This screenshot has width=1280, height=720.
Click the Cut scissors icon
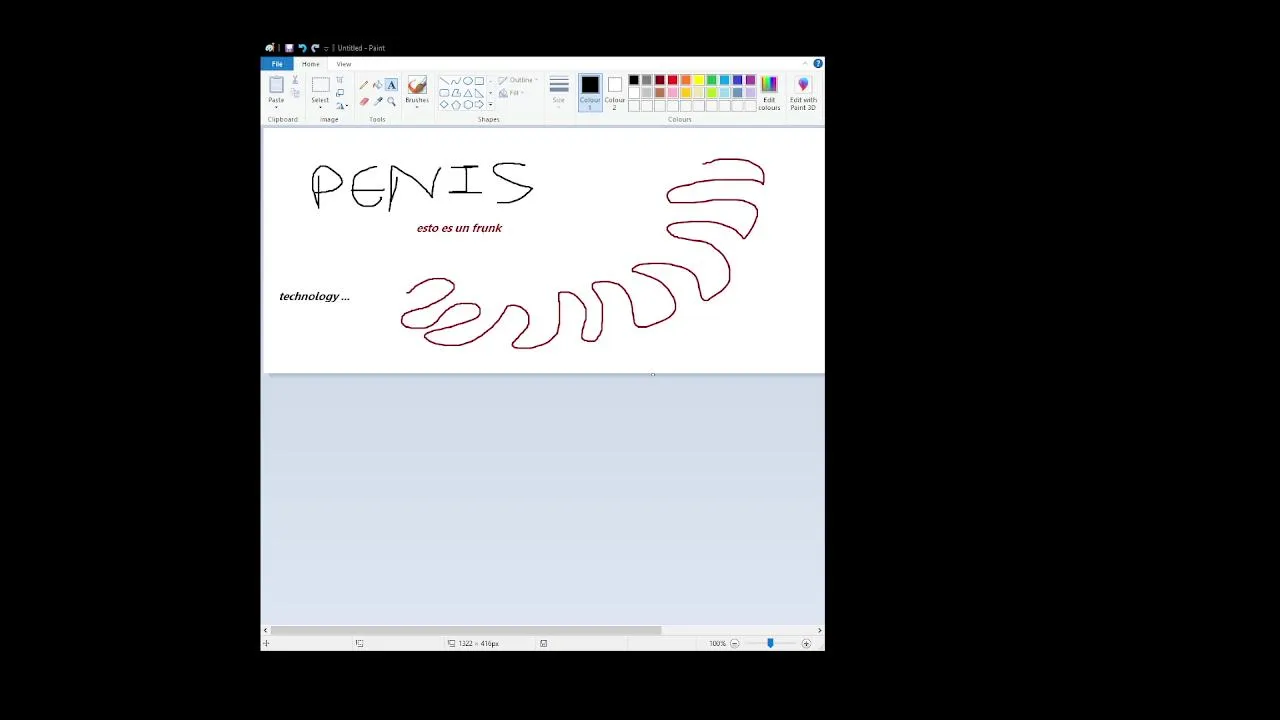pyautogui.click(x=295, y=80)
